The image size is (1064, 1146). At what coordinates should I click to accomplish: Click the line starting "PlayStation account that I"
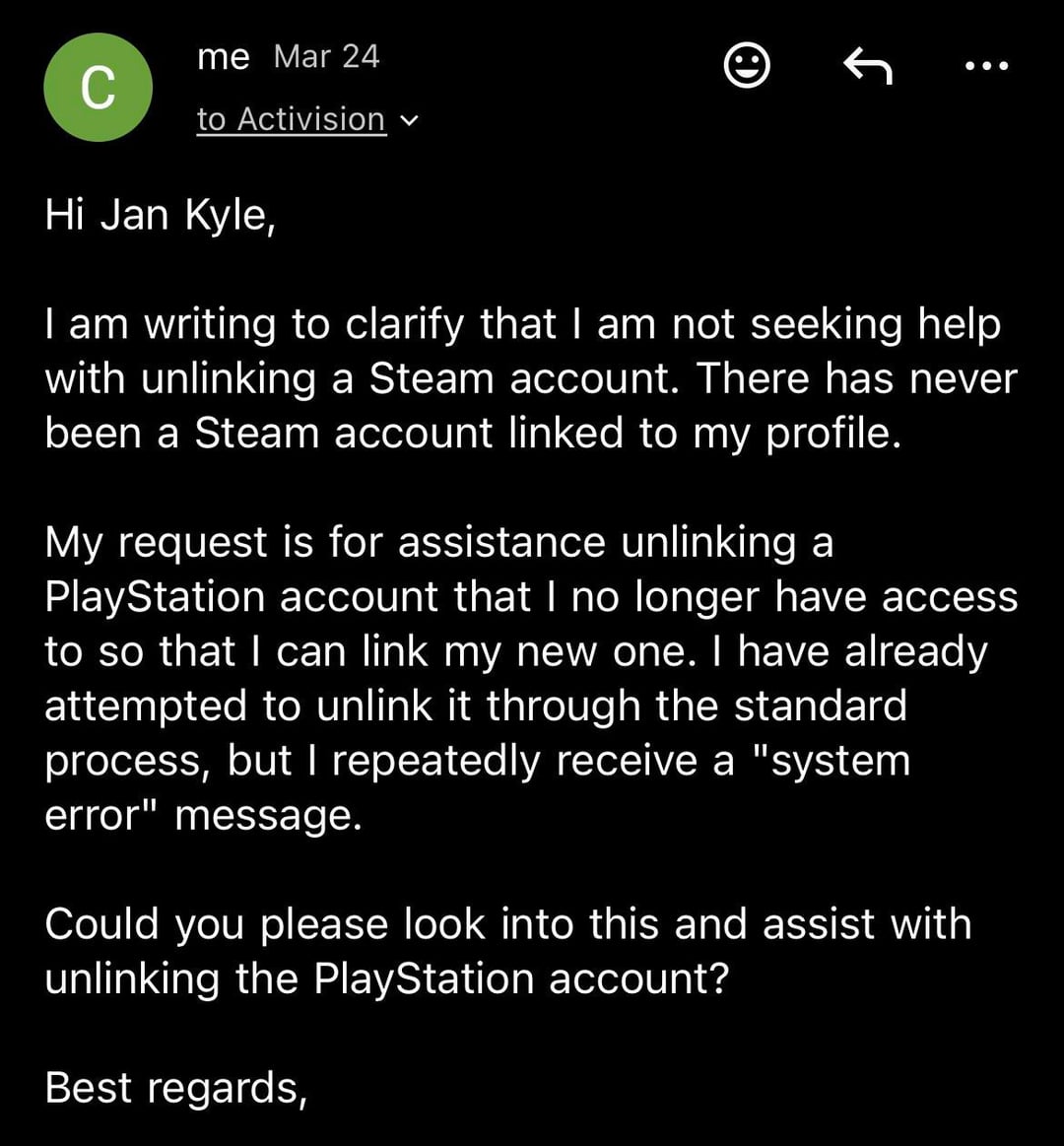[531, 597]
